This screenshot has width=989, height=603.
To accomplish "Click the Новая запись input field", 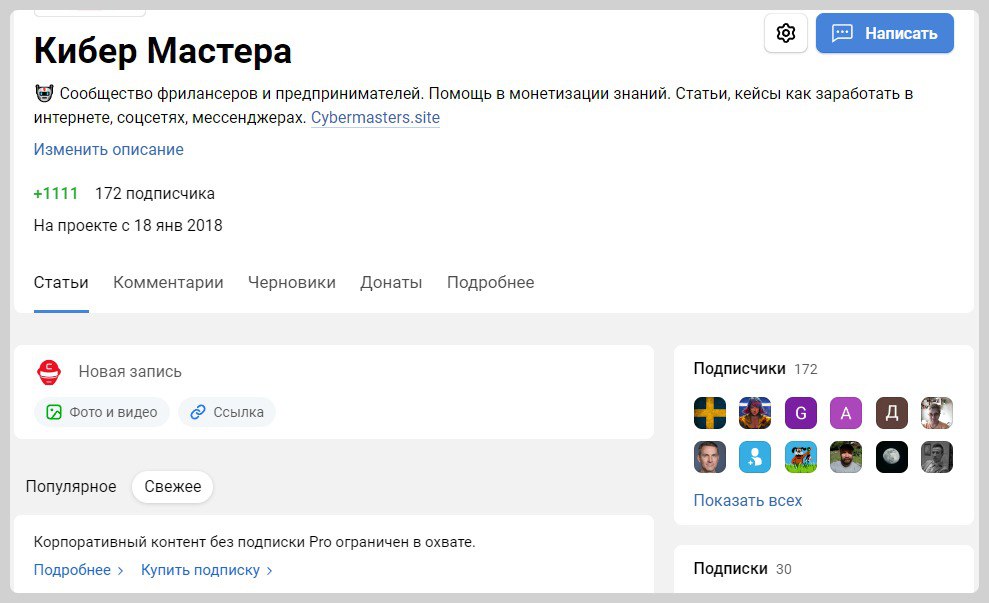I will point(130,372).
